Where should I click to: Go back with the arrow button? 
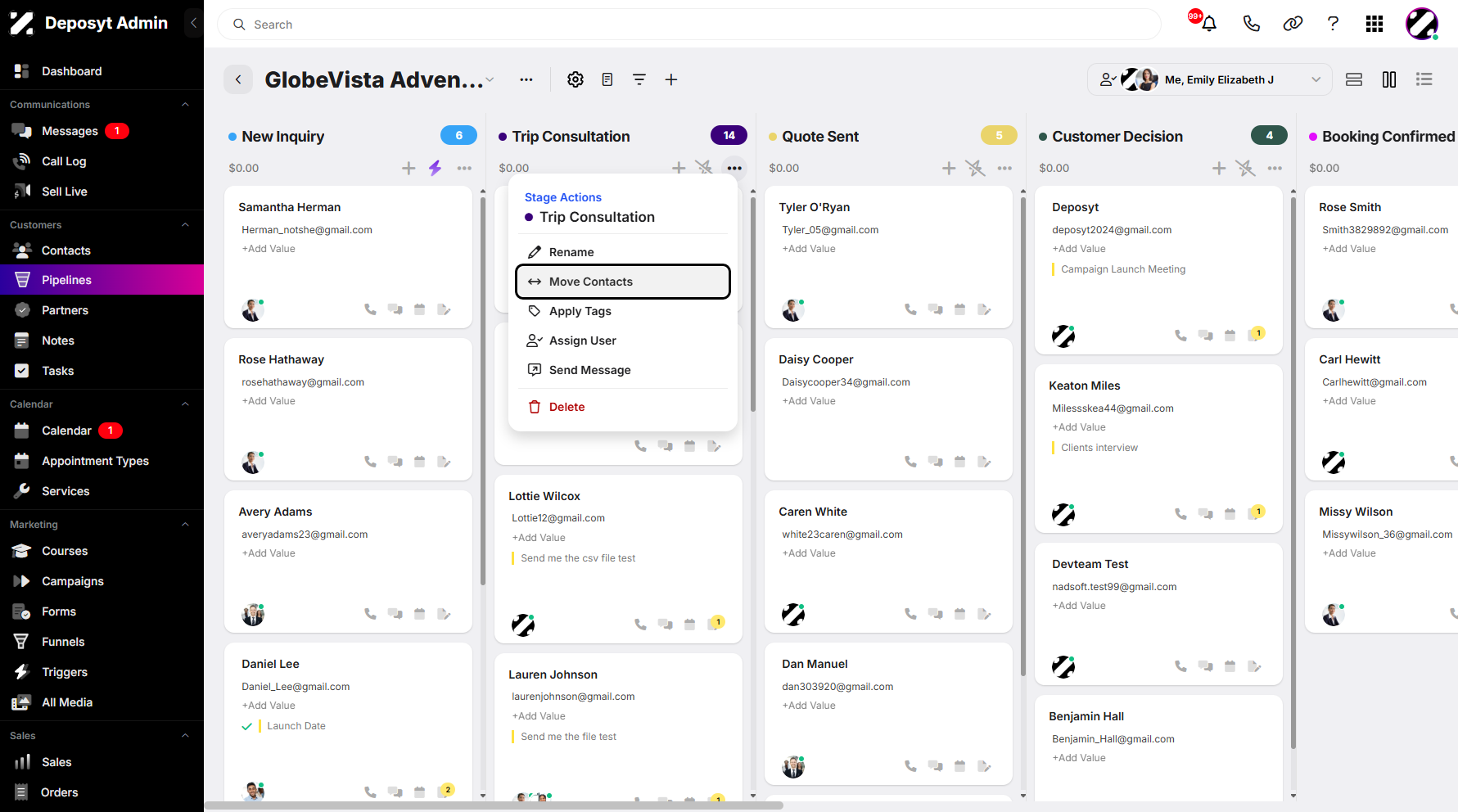[238, 79]
